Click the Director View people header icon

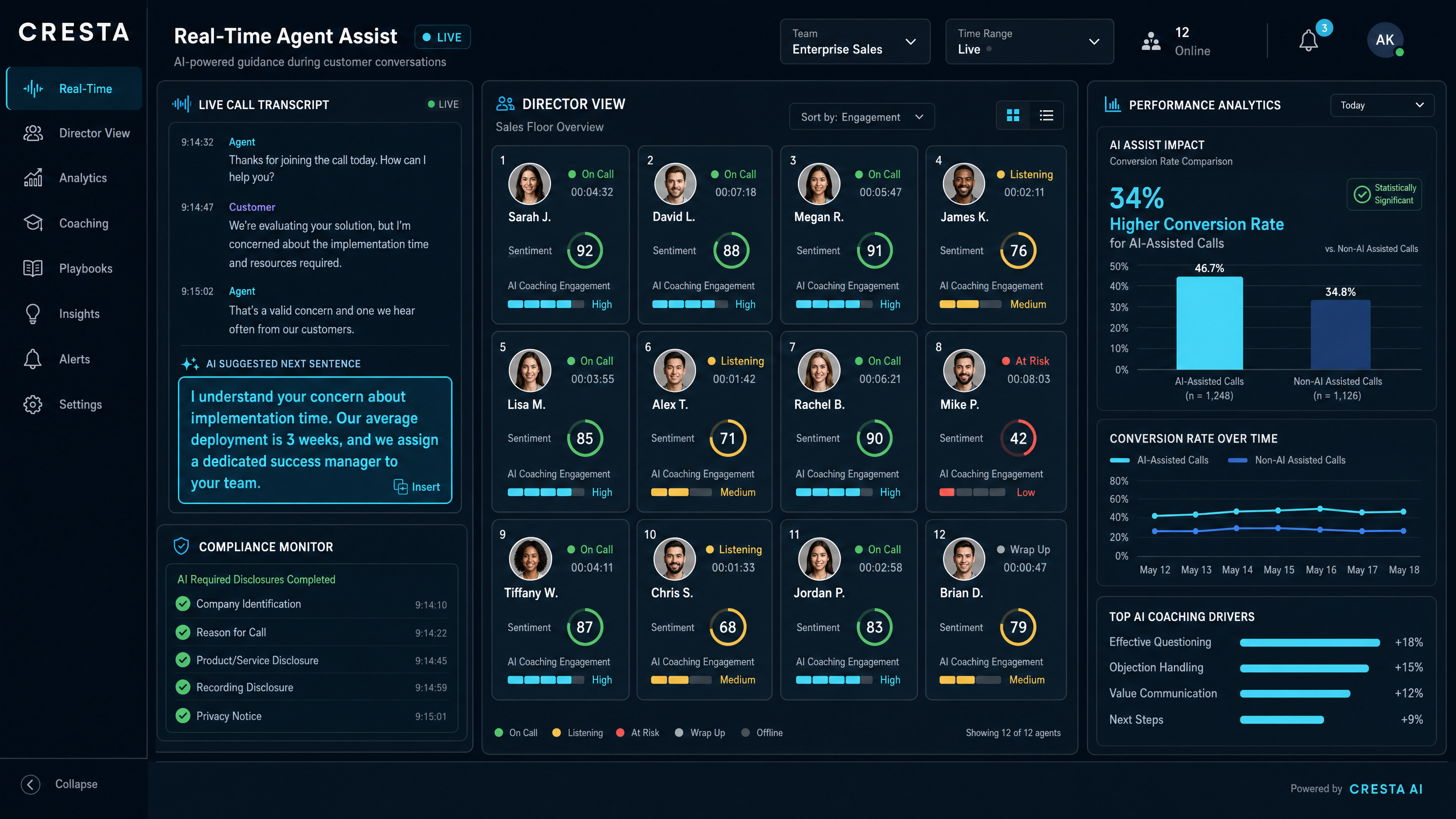point(505,104)
